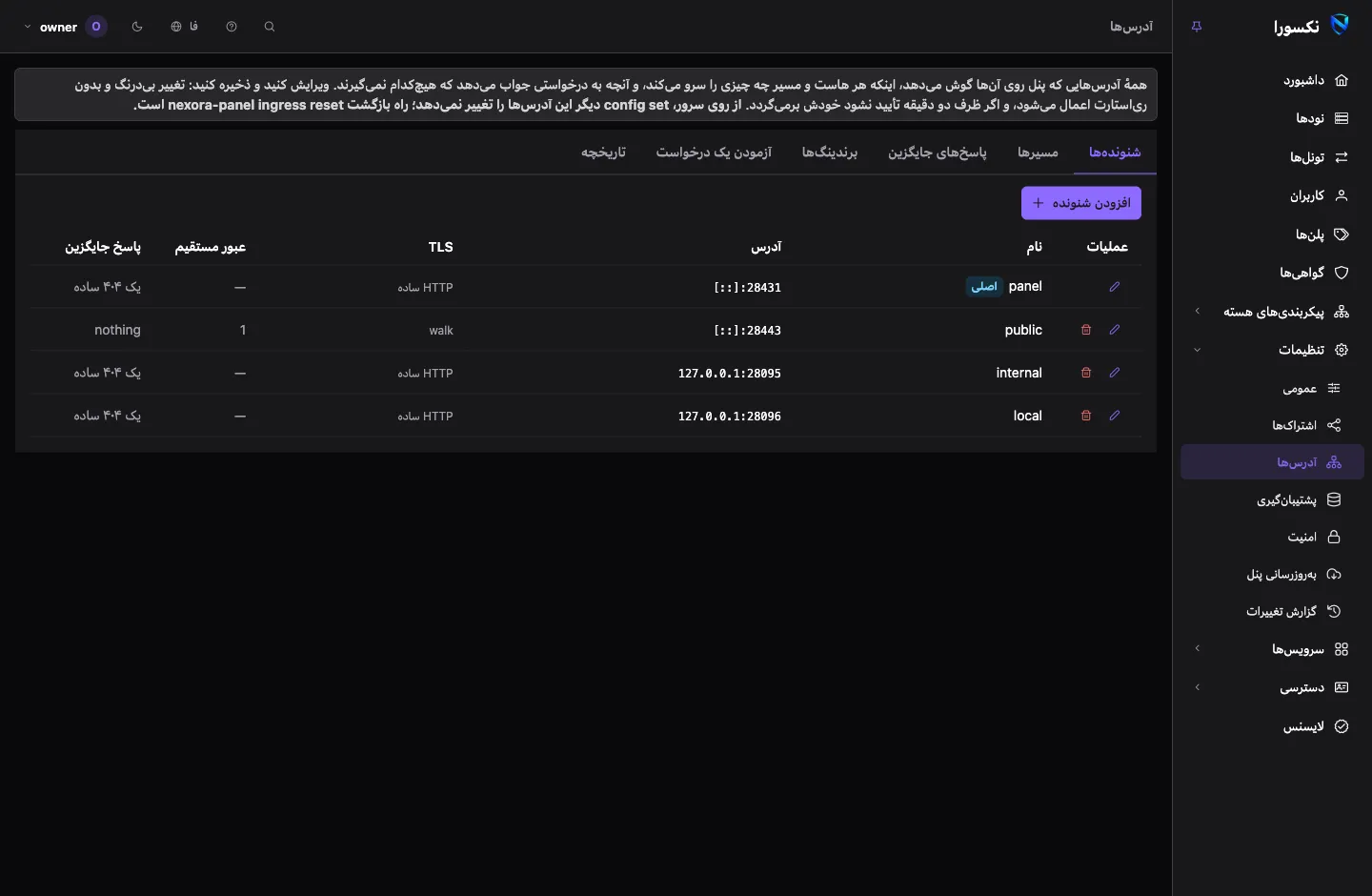Edit the local listener with the pencil icon
This screenshot has height=896, width=1372.
pos(1115,416)
